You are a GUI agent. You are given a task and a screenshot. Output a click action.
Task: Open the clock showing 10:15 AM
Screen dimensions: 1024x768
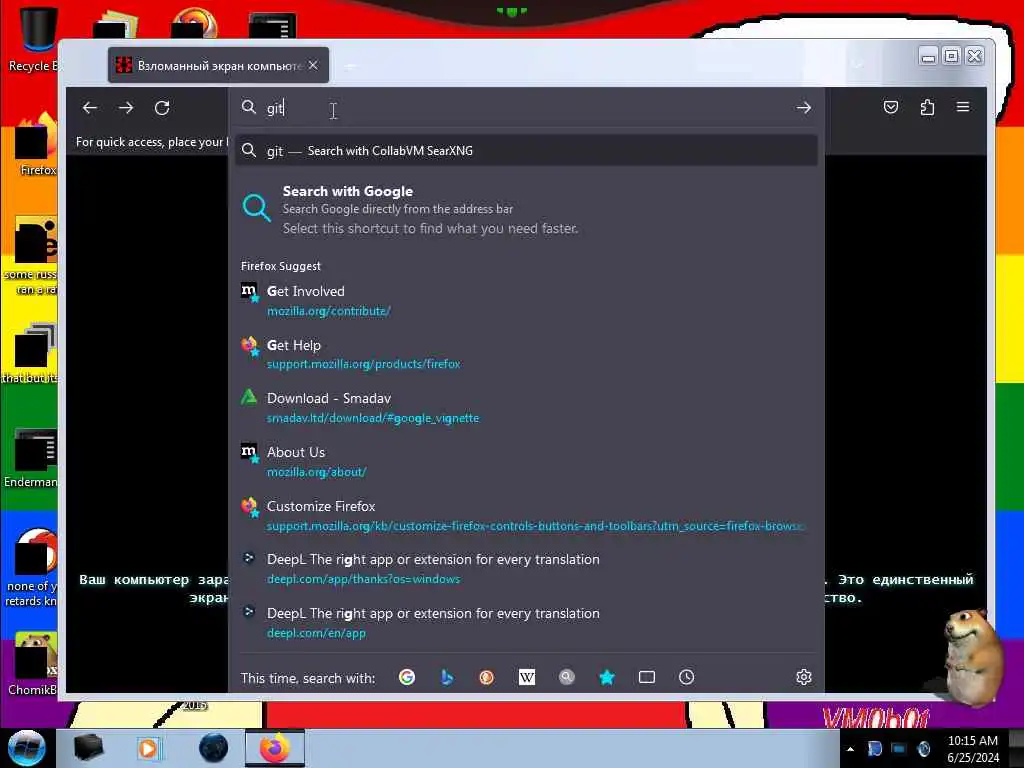[973, 749]
